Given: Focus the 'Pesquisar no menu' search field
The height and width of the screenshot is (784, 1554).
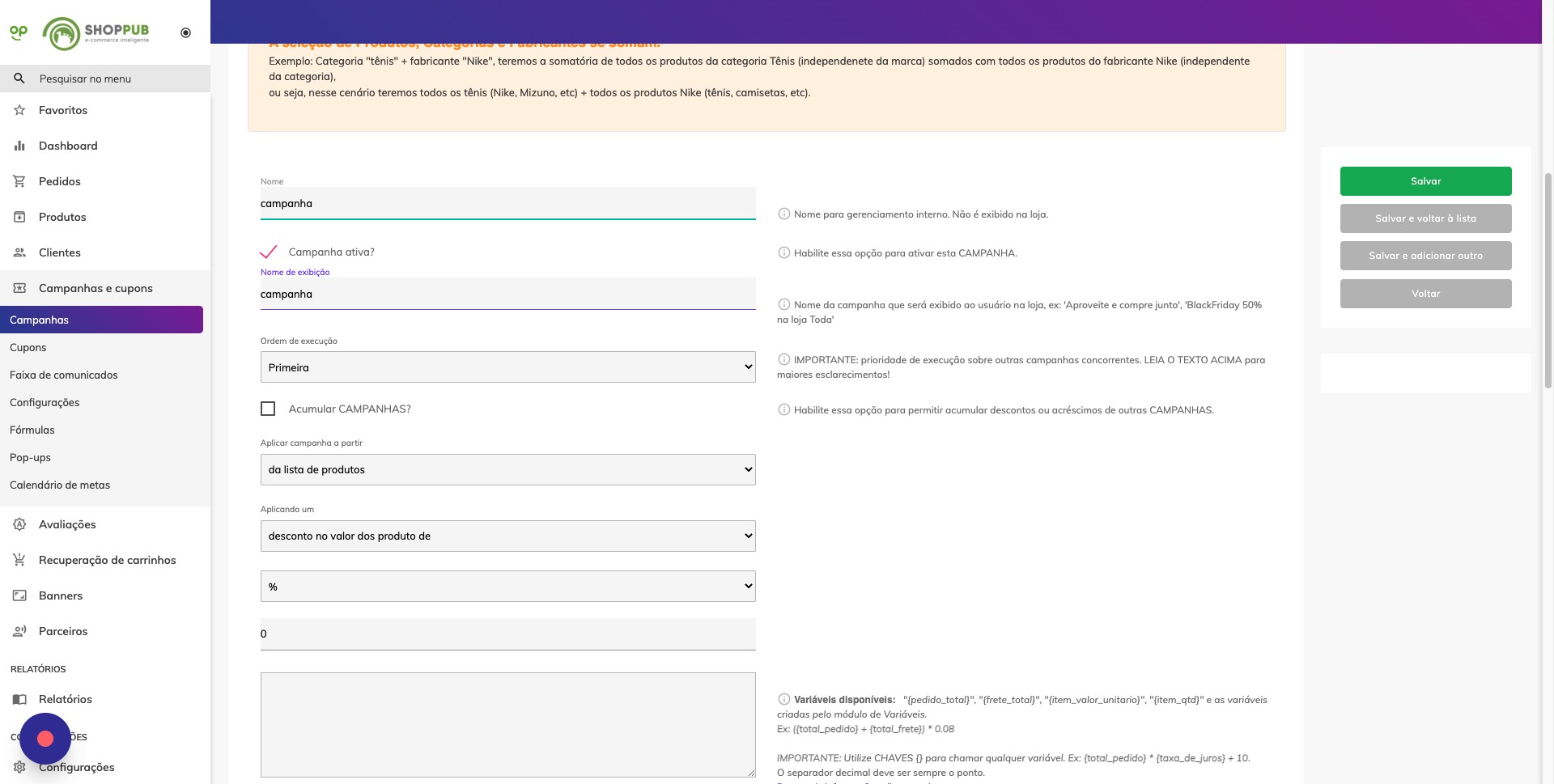Looking at the screenshot, I should [105, 78].
